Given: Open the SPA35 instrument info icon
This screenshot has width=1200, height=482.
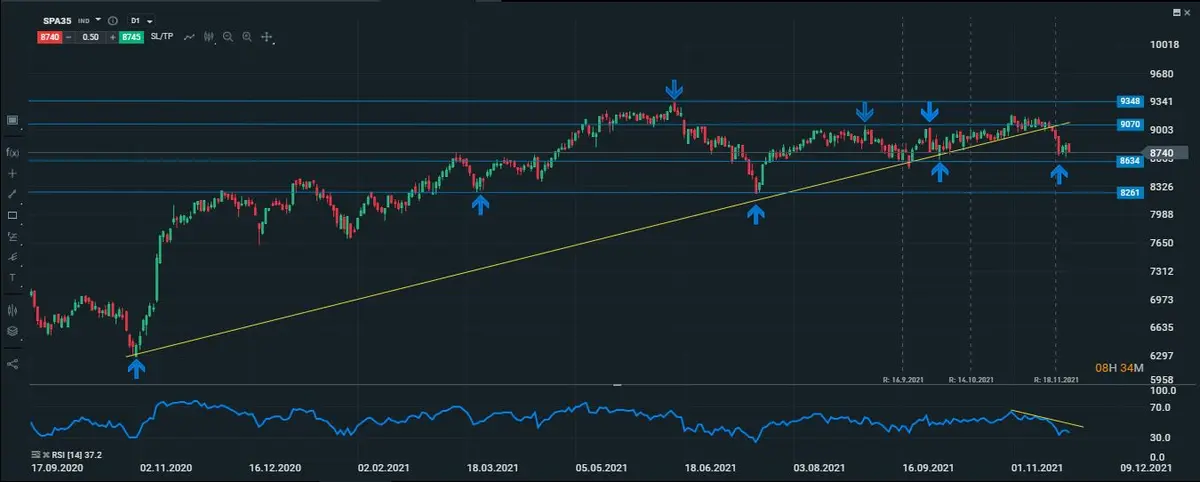Looking at the screenshot, I should pos(111,20).
